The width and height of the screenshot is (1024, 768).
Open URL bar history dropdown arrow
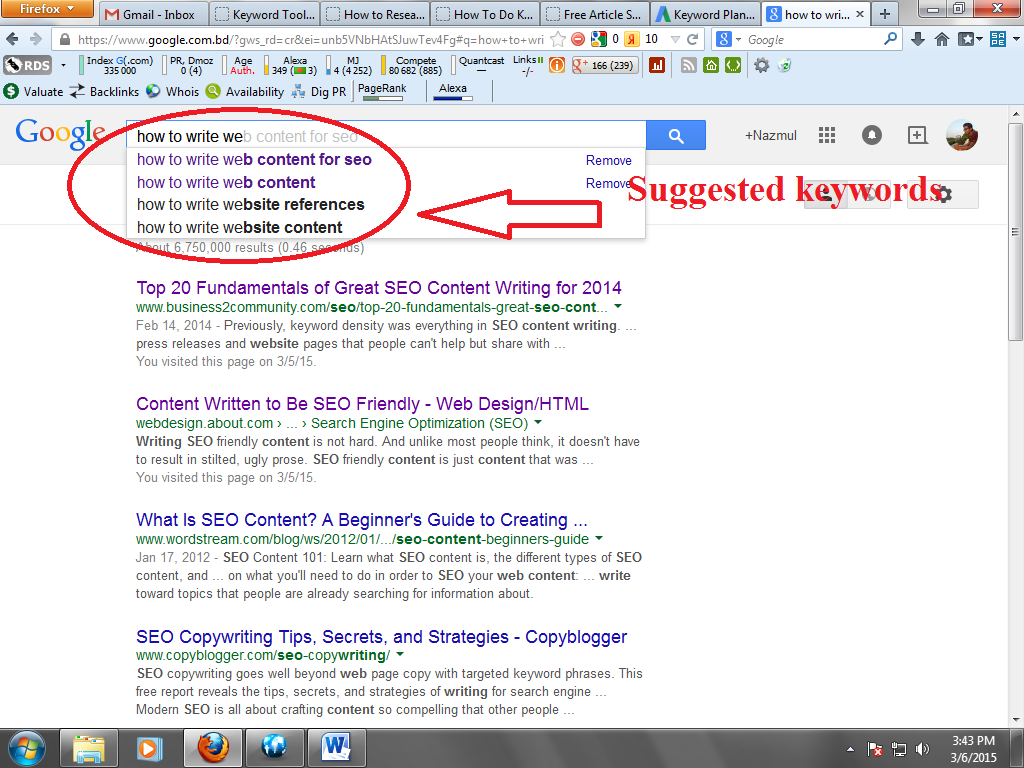click(676, 39)
